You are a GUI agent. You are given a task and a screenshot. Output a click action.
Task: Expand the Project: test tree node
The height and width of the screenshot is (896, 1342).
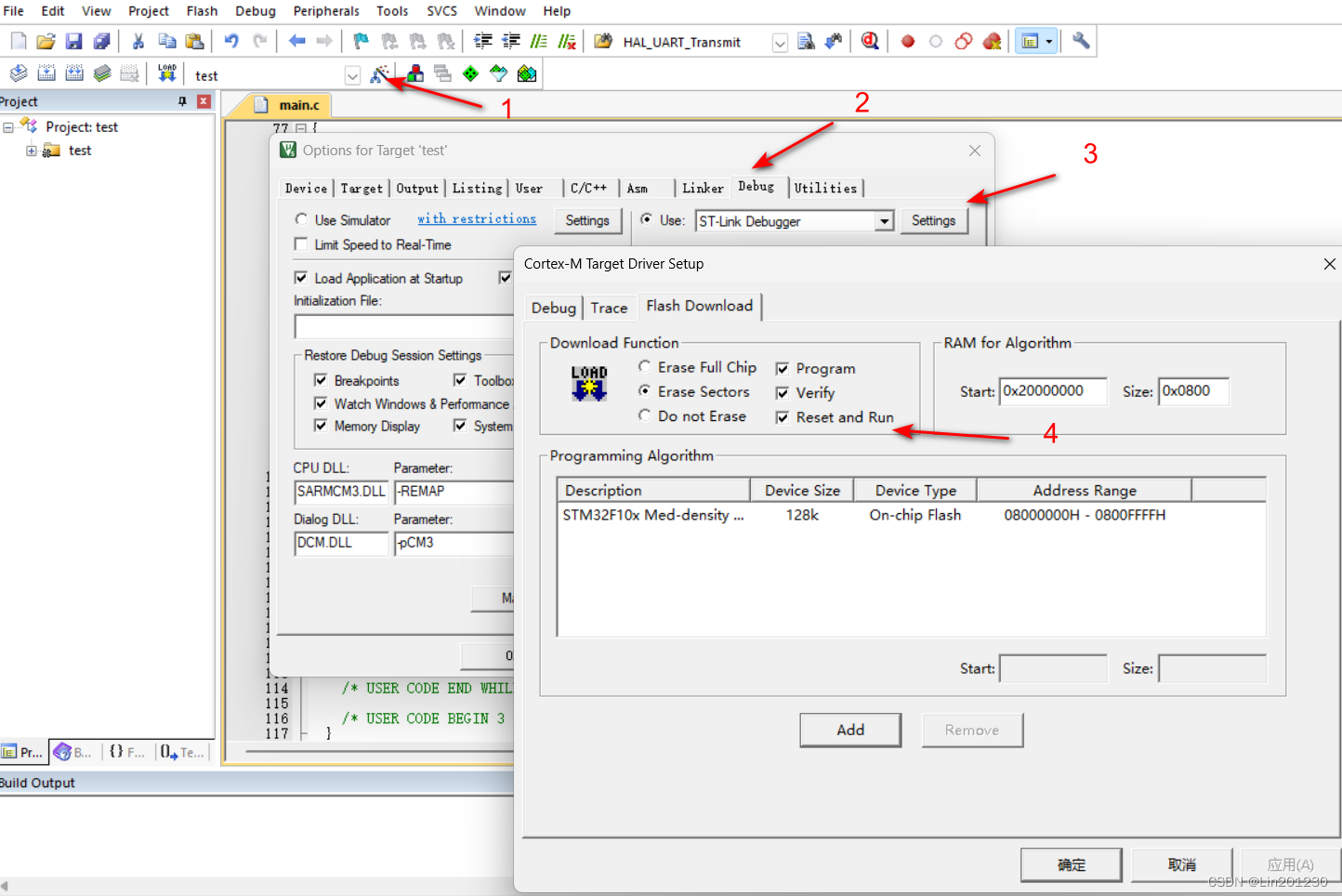(x=8, y=127)
